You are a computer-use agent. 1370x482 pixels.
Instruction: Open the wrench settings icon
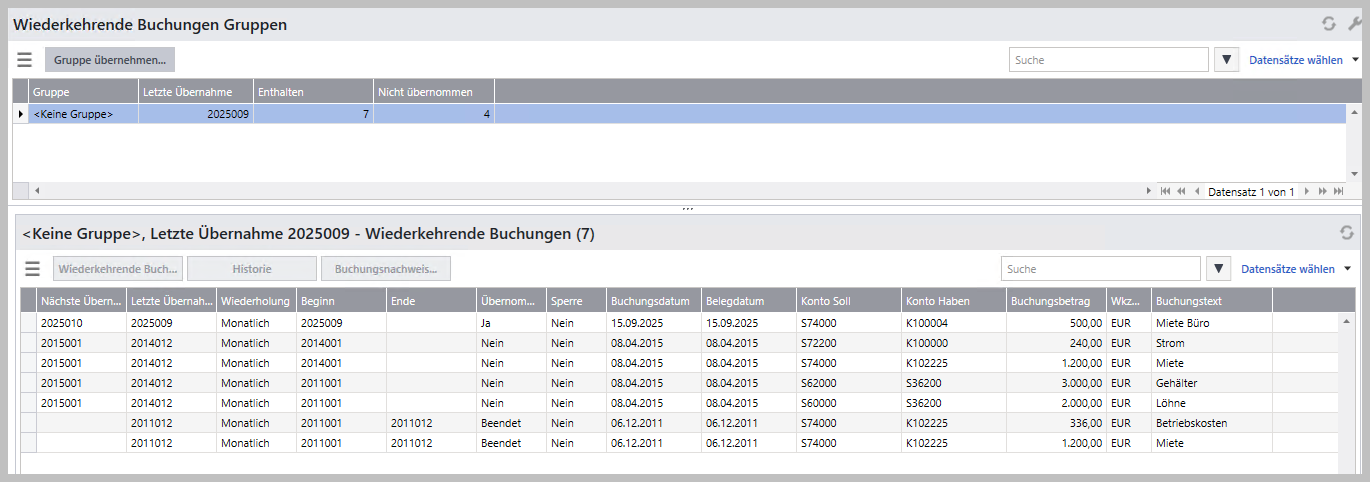(x=1355, y=24)
